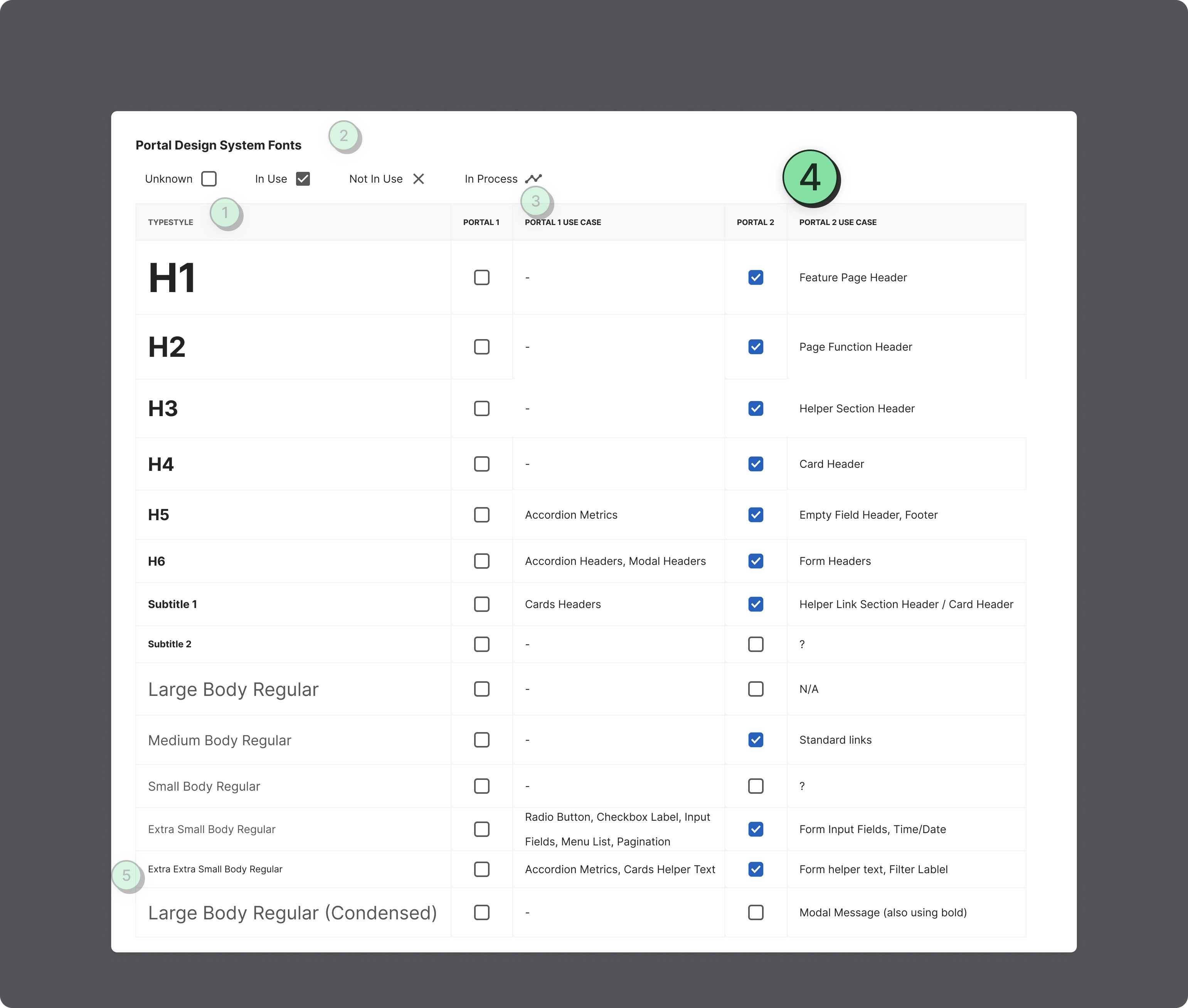Click annotation badge 1 near the Typestyle header
The height and width of the screenshot is (1008, 1188).
click(225, 213)
